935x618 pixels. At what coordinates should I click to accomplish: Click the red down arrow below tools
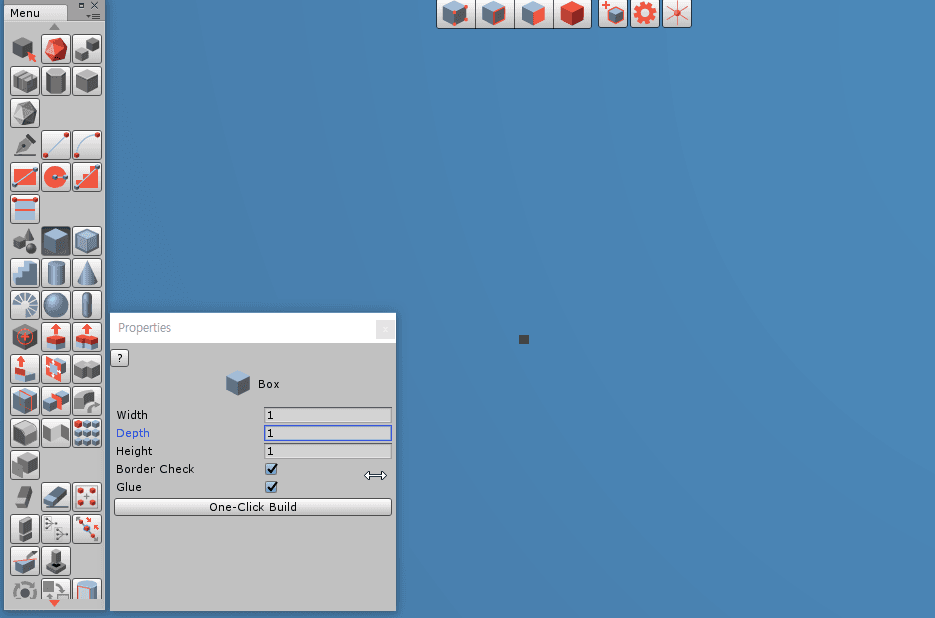click(54, 603)
